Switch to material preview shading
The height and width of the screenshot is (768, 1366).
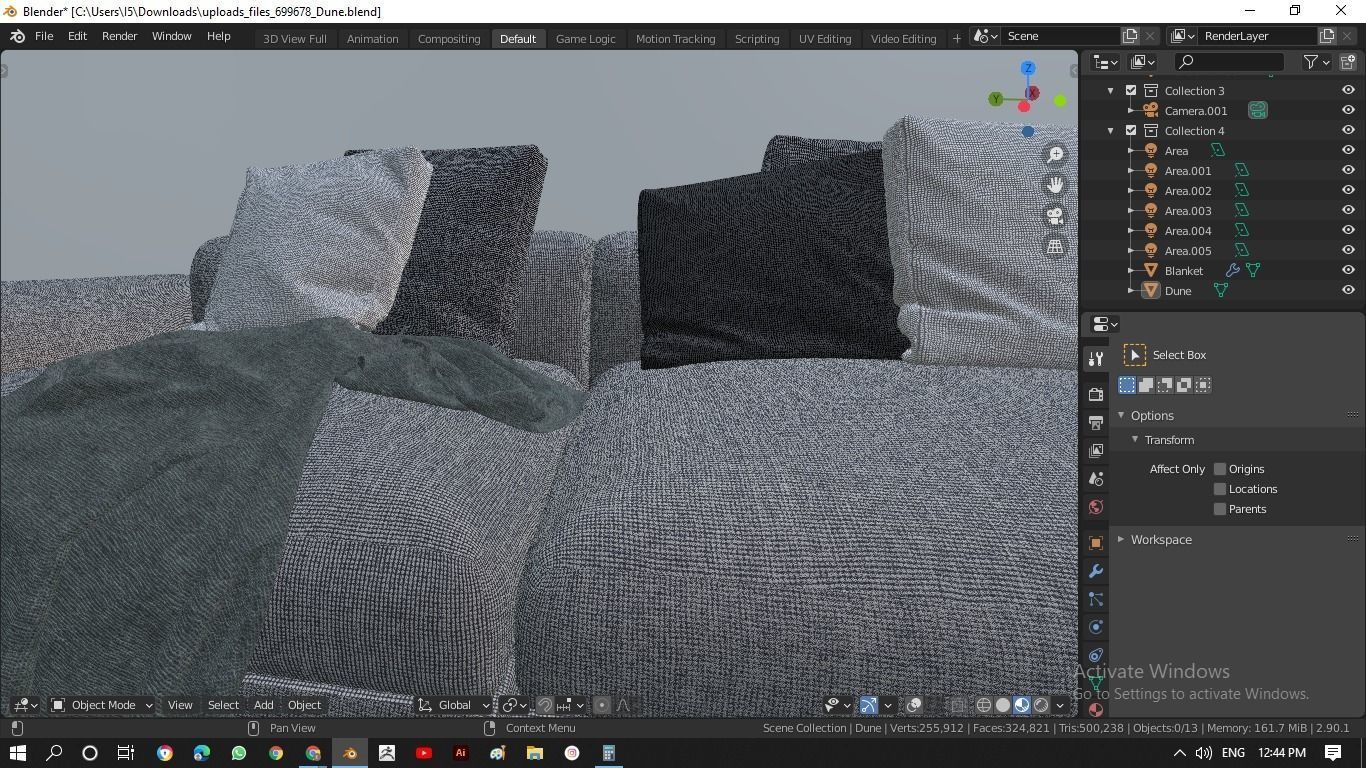(x=1022, y=705)
